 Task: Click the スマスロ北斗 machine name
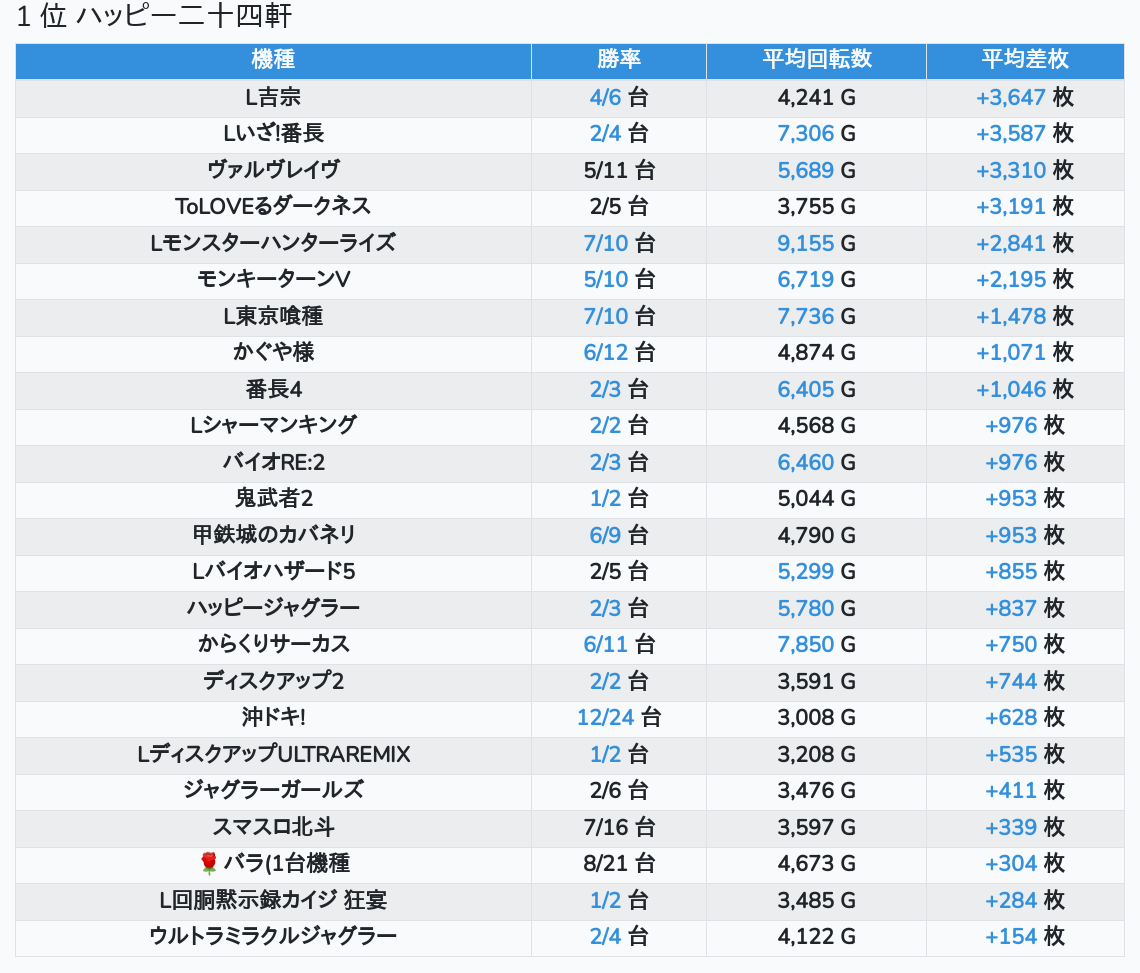(273, 828)
